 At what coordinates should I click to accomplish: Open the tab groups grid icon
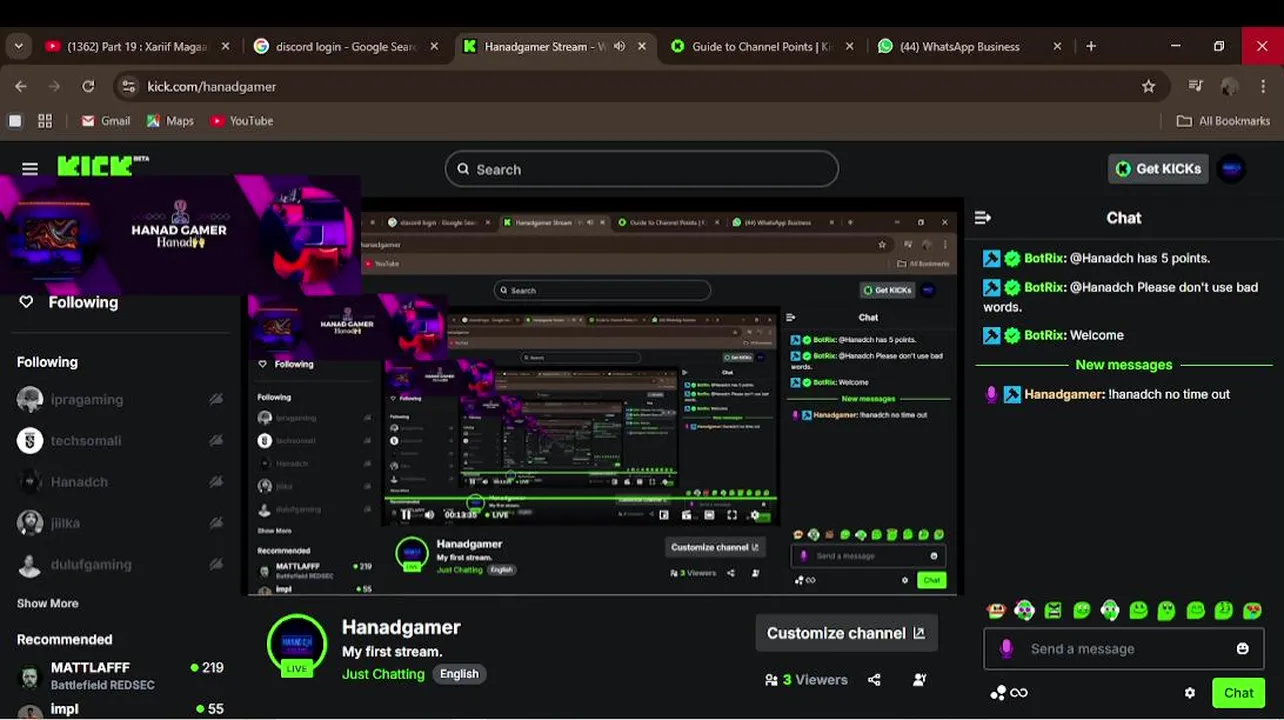(x=45, y=121)
